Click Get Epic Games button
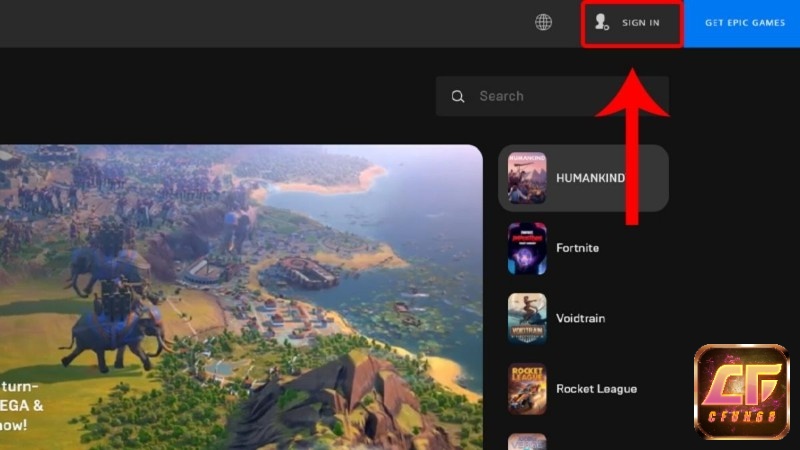The width and height of the screenshot is (800, 450). click(x=742, y=23)
